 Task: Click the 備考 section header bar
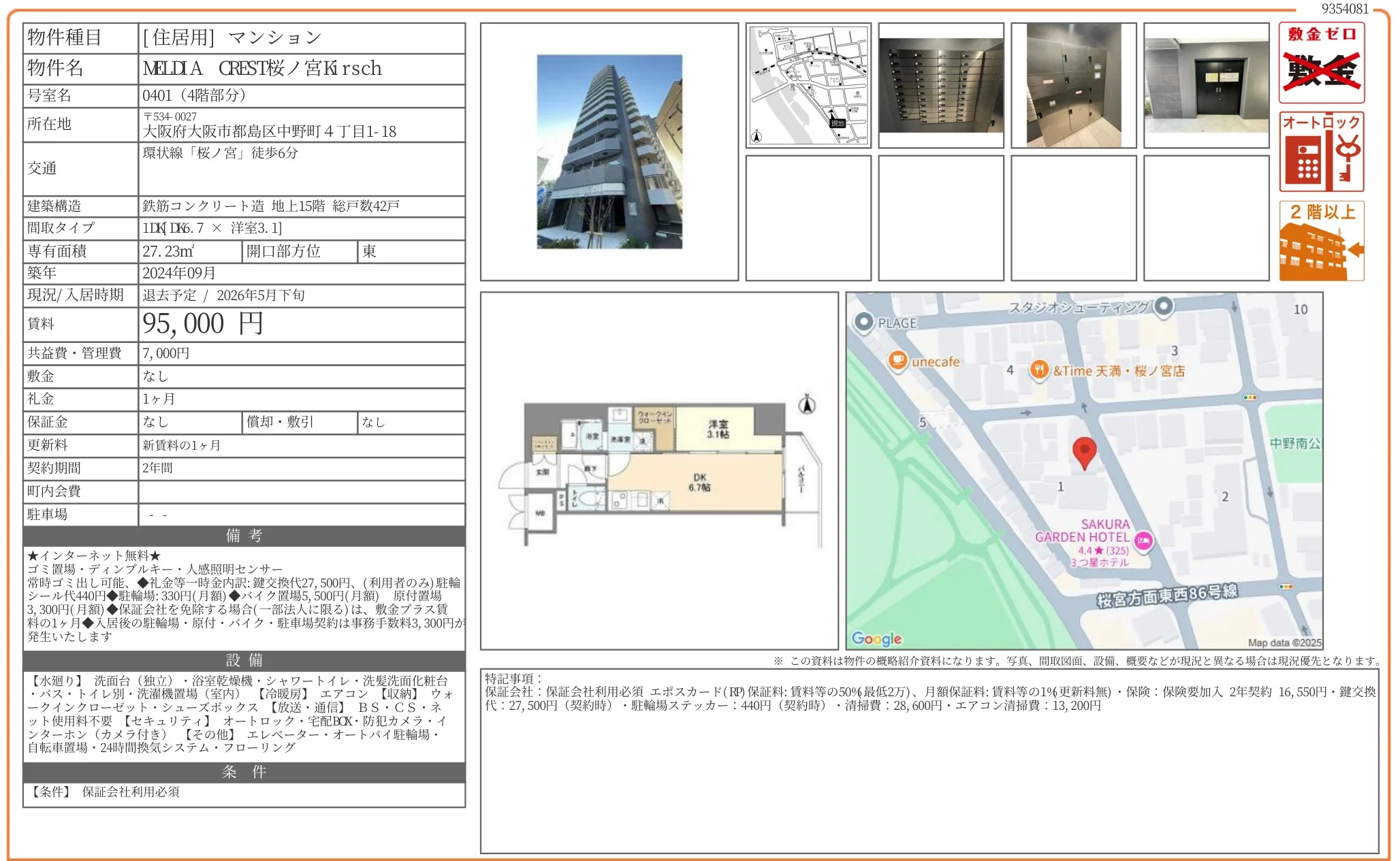[244, 536]
